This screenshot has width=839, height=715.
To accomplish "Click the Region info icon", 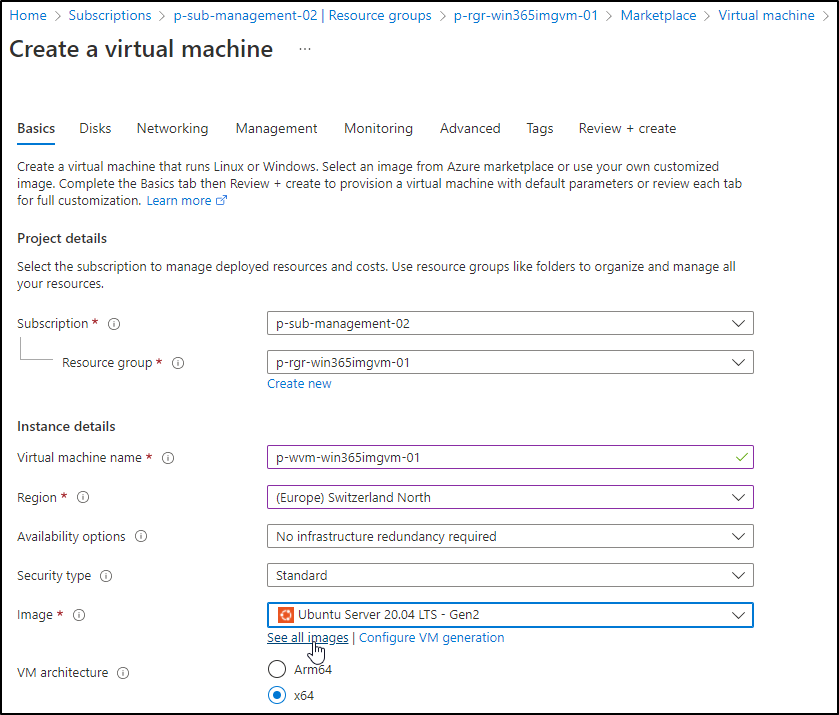I will 83,497.
